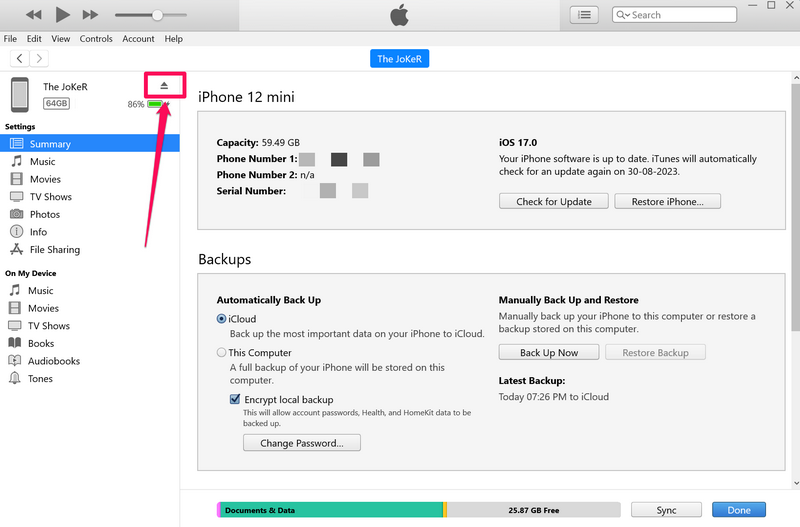The width and height of the screenshot is (800, 527).
Task: Click Back Up Now button
Action: [x=549, y=353]
